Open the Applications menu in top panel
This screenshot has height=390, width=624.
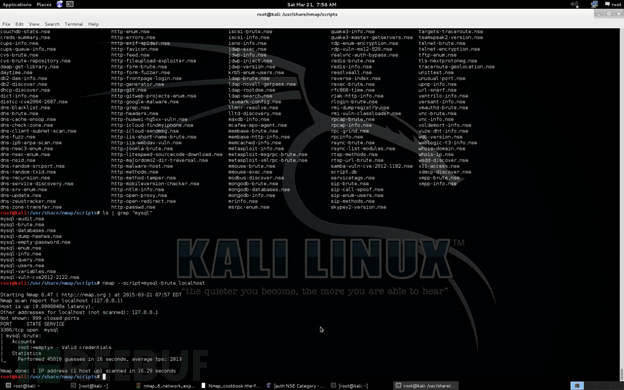[x=17, y=4]
